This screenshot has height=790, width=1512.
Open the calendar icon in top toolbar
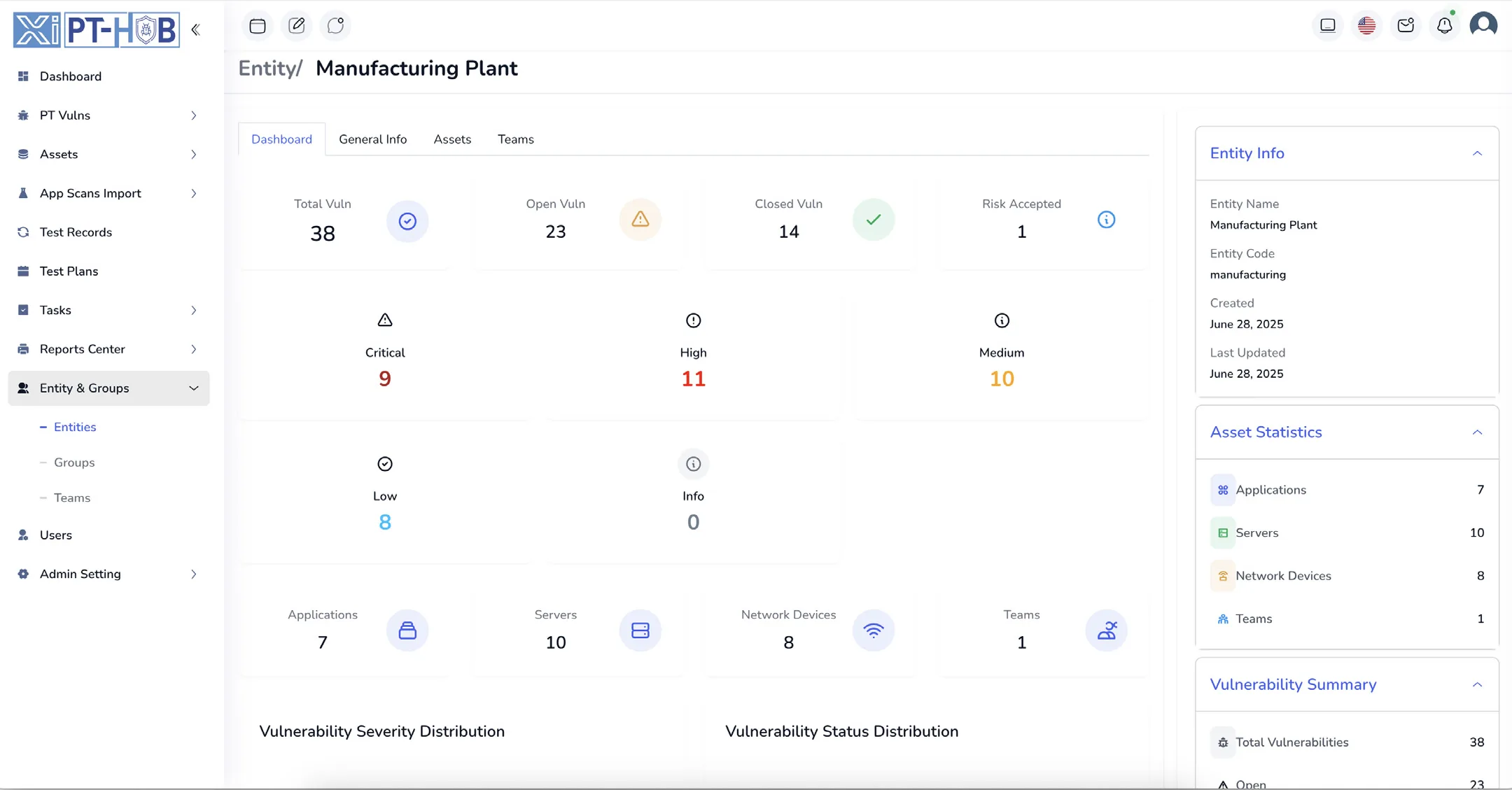(x=258, y=26)
